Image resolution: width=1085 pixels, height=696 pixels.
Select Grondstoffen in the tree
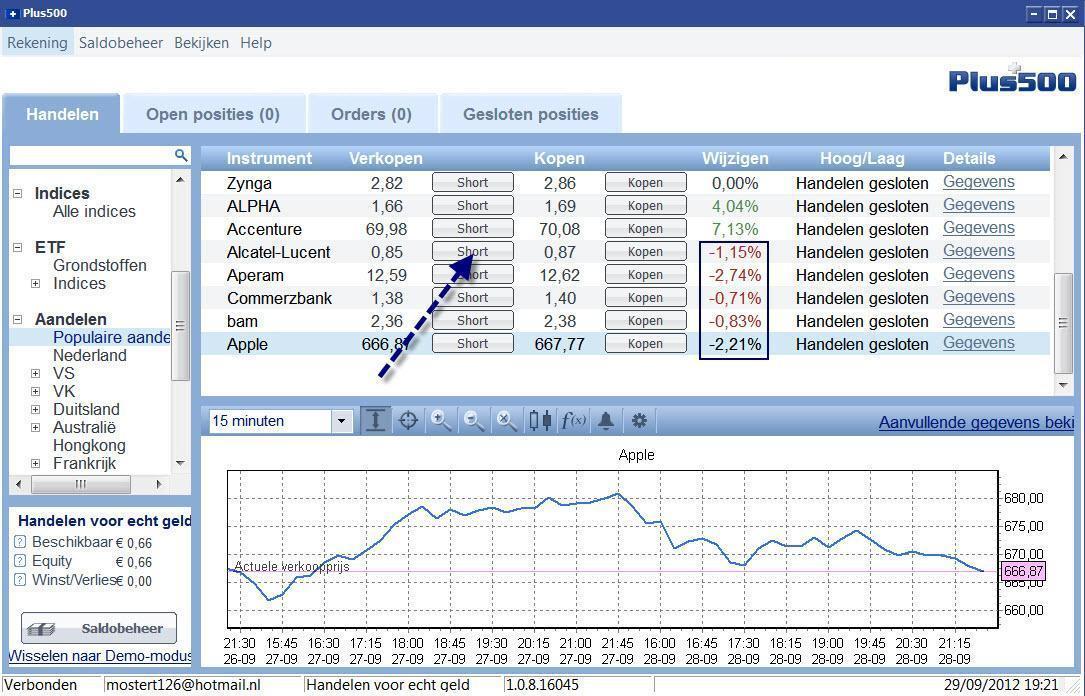(x=100, y=266)
